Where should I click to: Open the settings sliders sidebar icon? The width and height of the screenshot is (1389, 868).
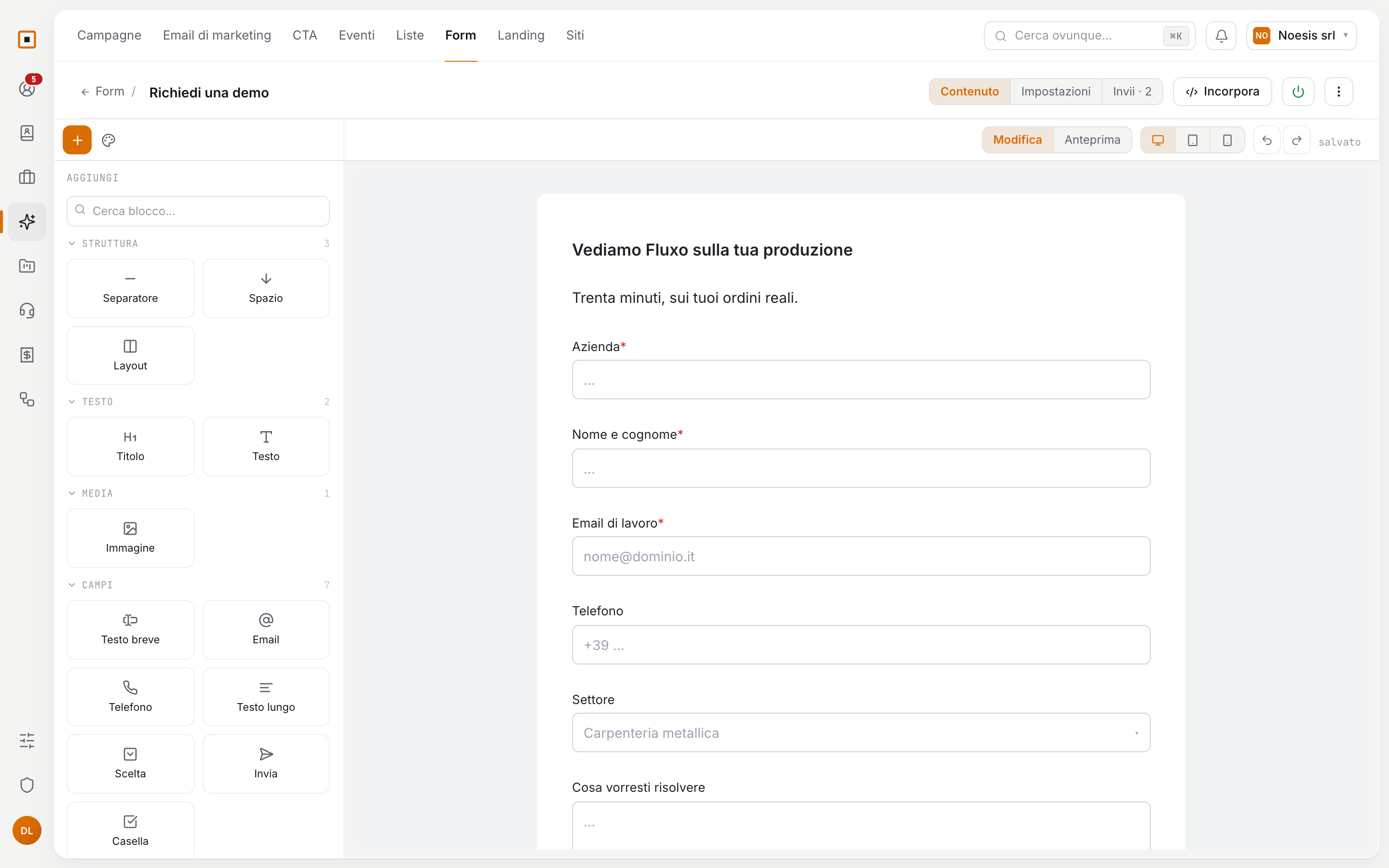[27, 741]
